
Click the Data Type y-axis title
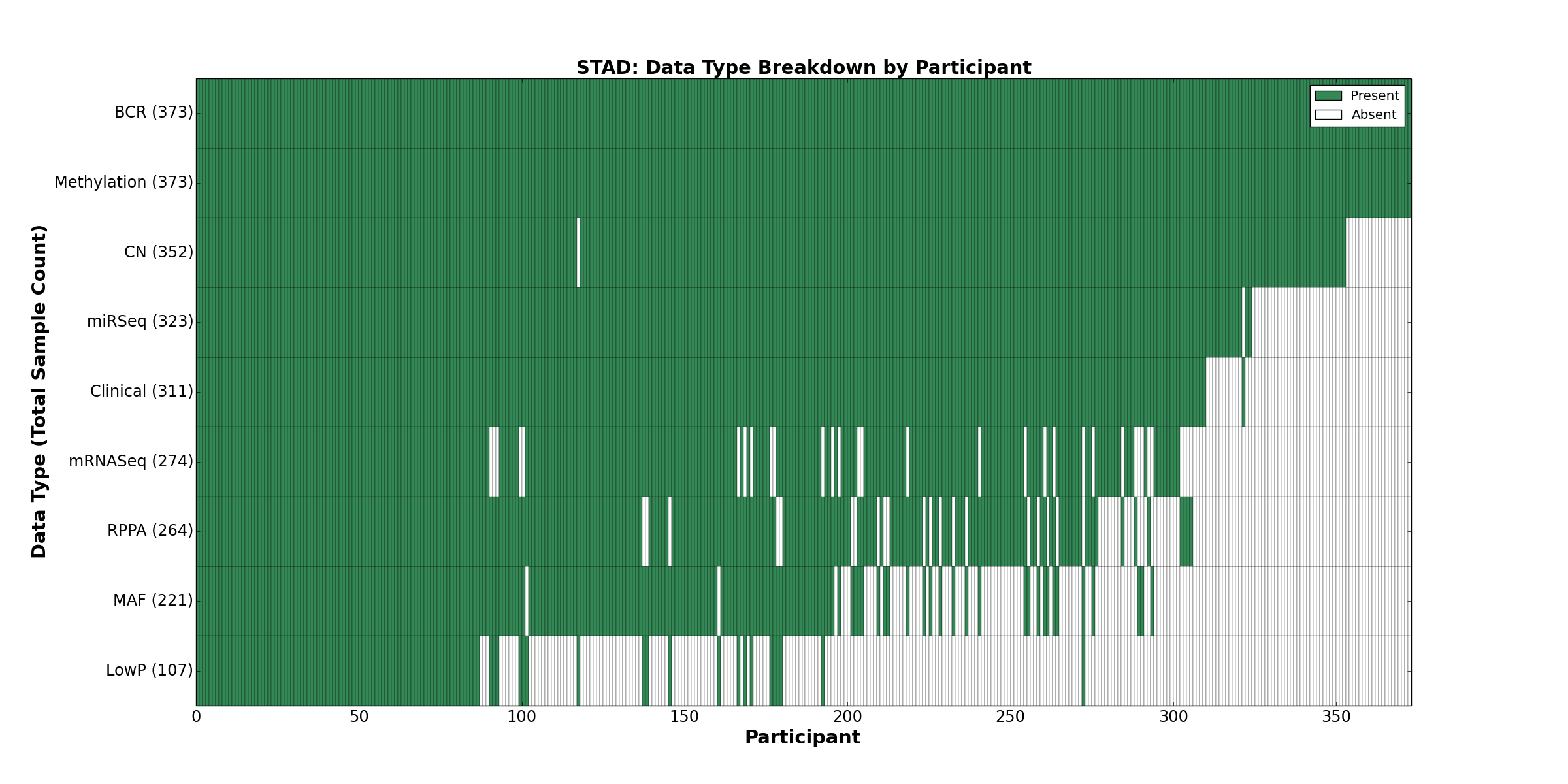point(39,391)
